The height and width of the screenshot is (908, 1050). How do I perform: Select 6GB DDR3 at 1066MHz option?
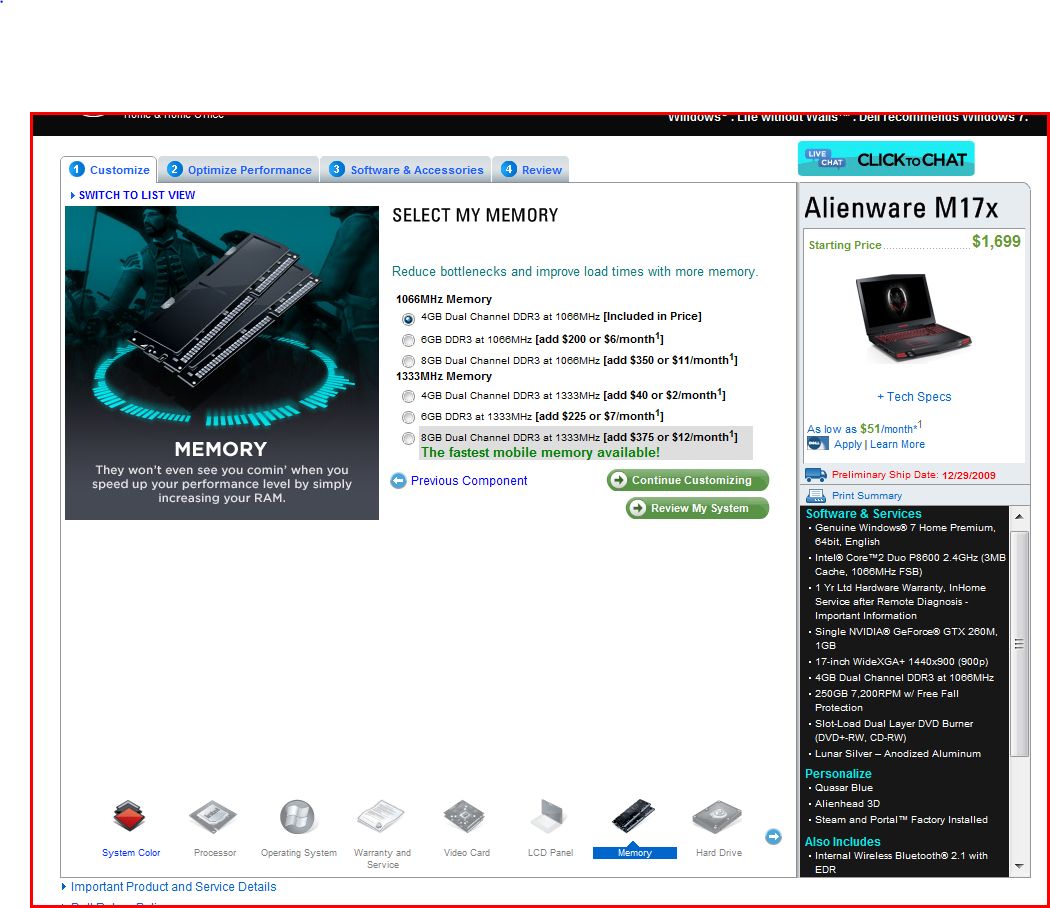pos(408,340)
